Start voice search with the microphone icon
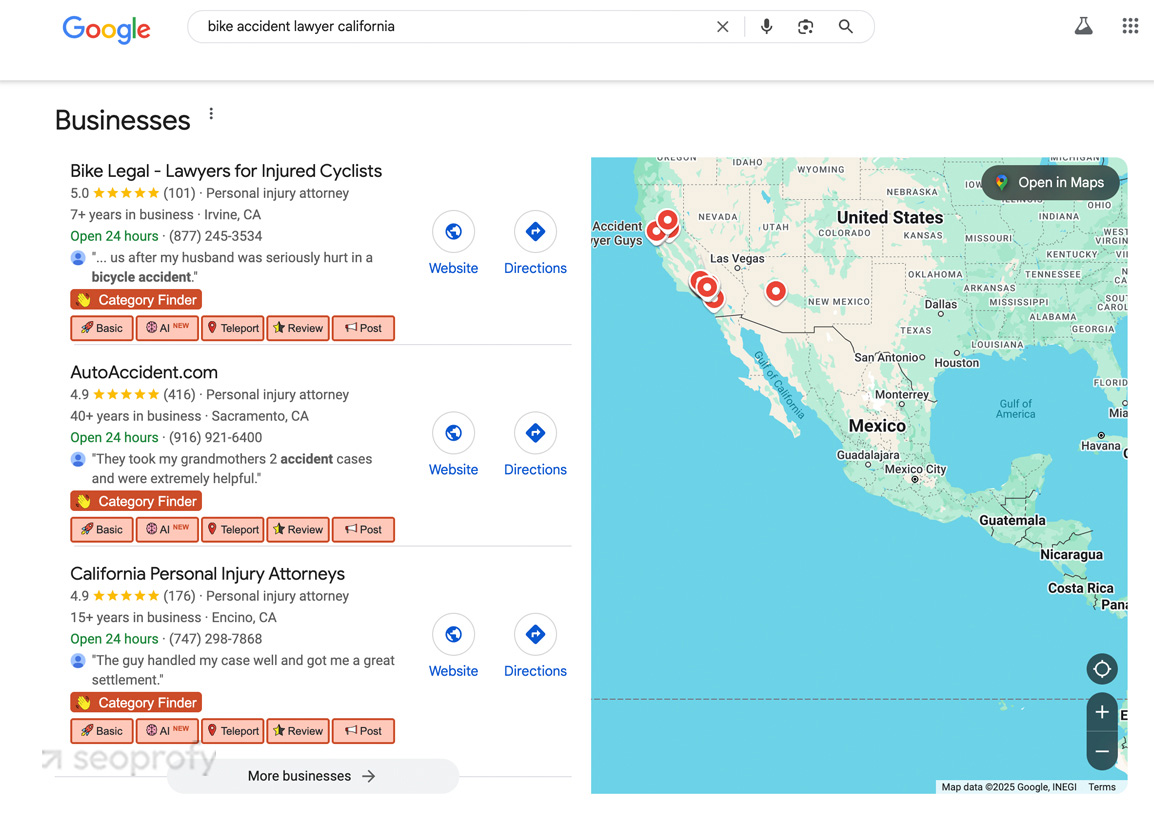1154x818 pixels. 766,27
